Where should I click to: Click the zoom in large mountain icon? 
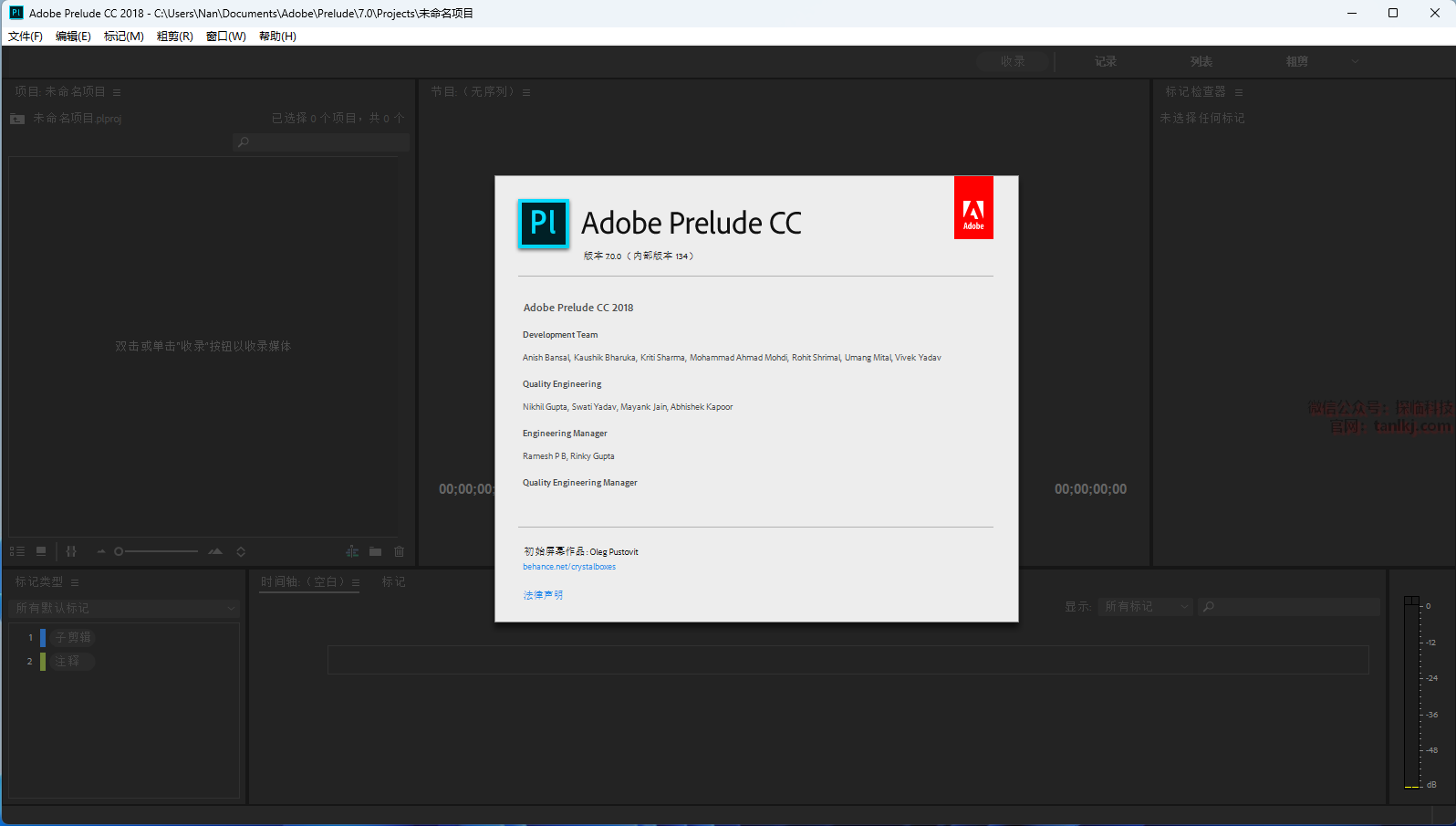coord(215,551)
